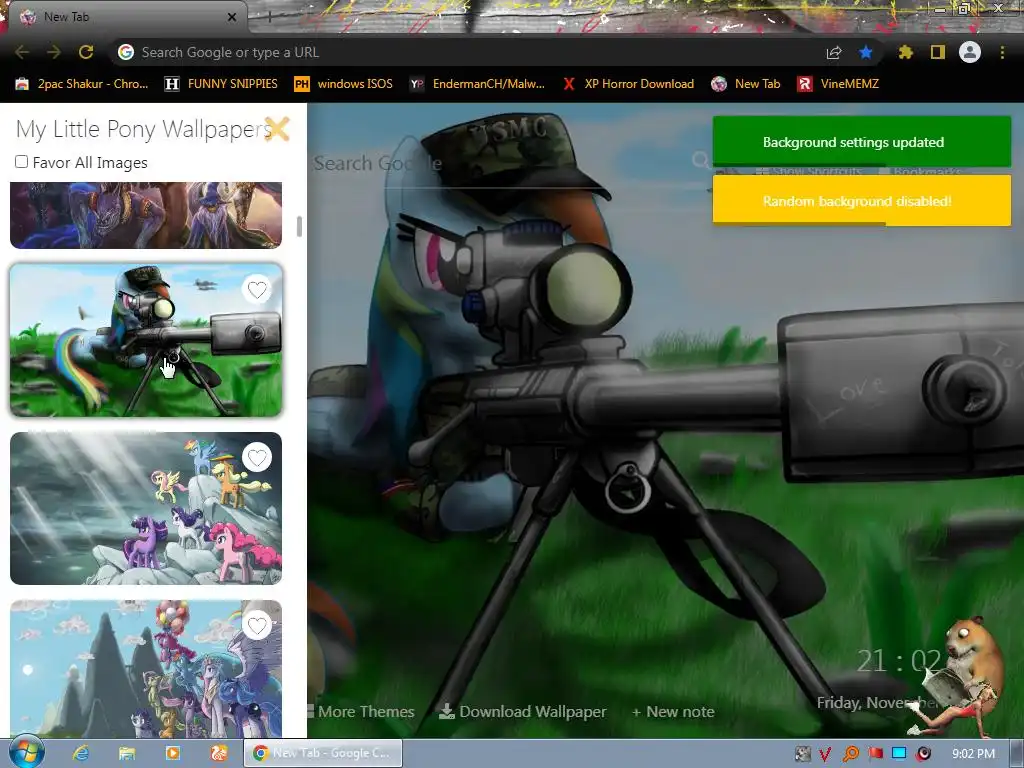
Task: Open the Windows Start orb
Action: click(x=26, y=752)
